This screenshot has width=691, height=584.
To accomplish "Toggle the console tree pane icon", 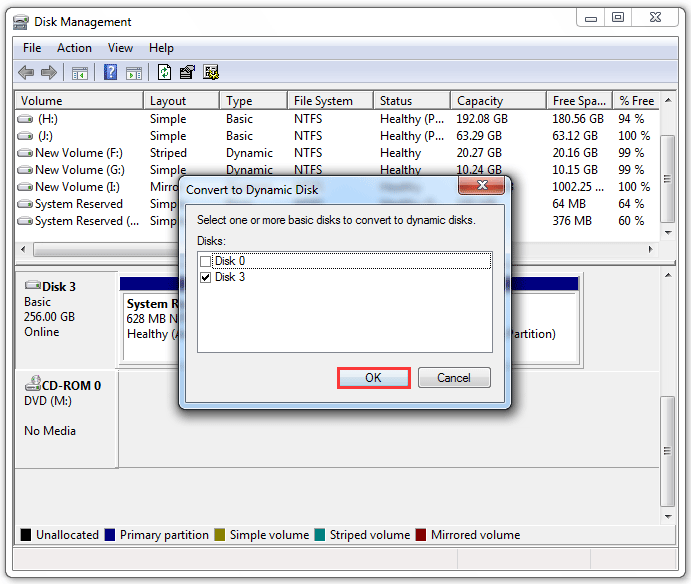I will click(x=80, y=73).
